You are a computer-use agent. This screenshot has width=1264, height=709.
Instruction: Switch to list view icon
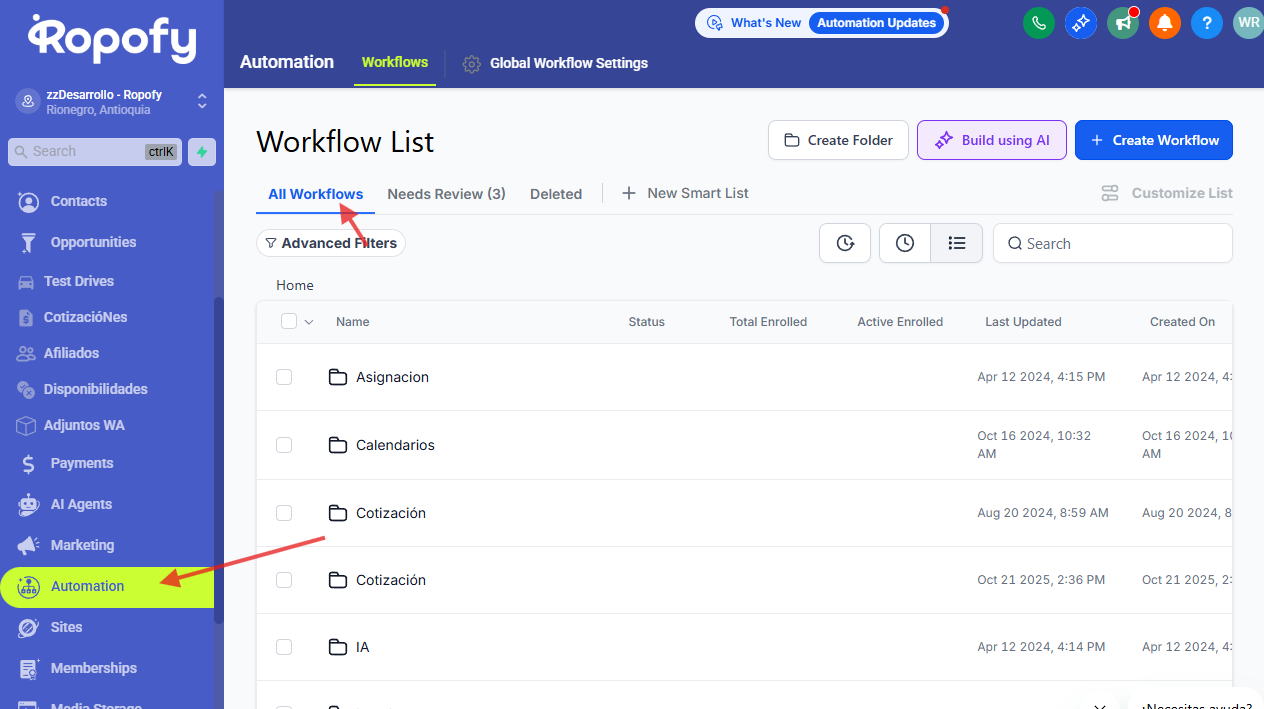[956, 243]
